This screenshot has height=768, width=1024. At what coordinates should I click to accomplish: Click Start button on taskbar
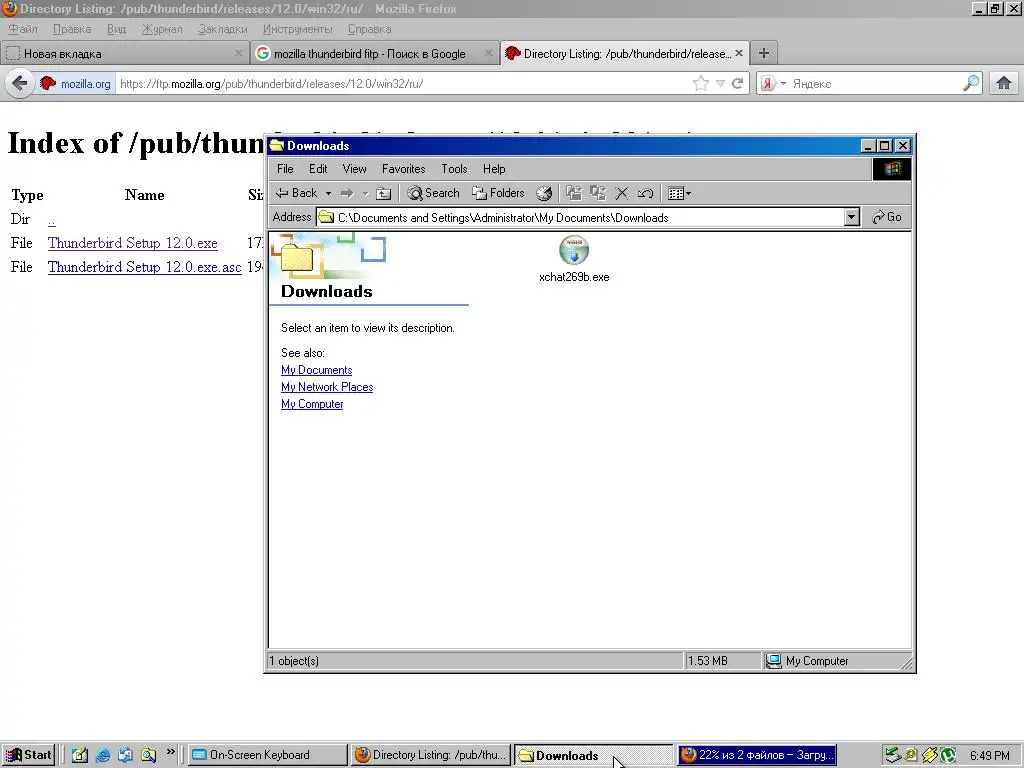click(x=28, y=755)
